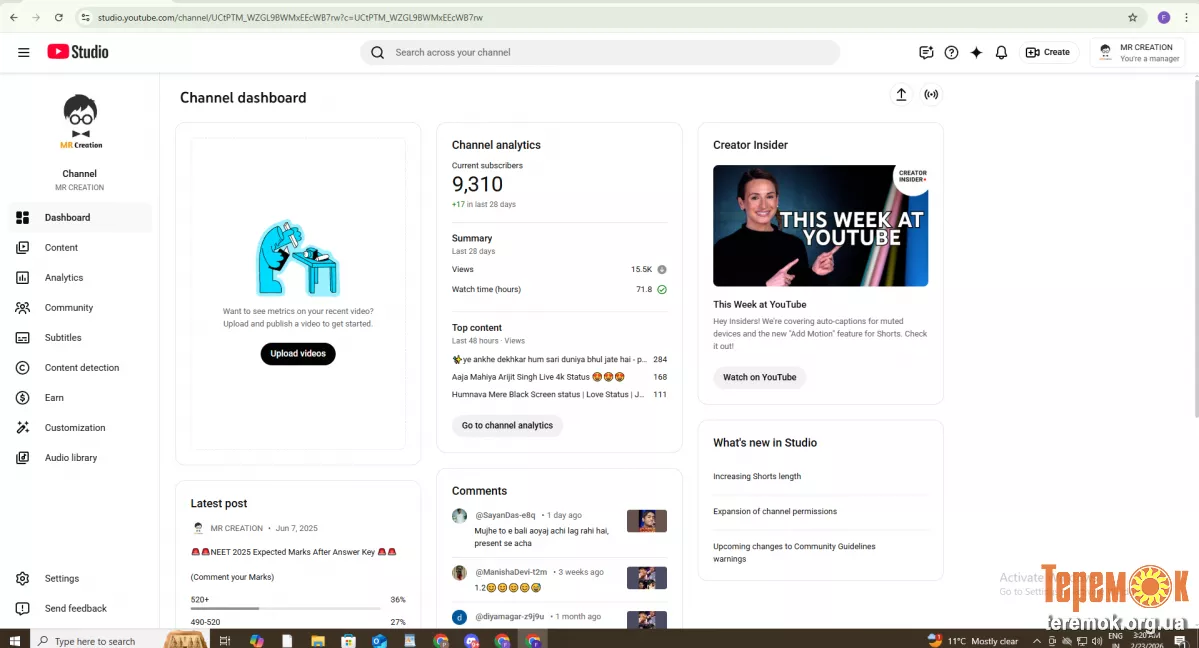
Task: Click the Ask Studio sparkle icon
Action: tap(976, 52)
